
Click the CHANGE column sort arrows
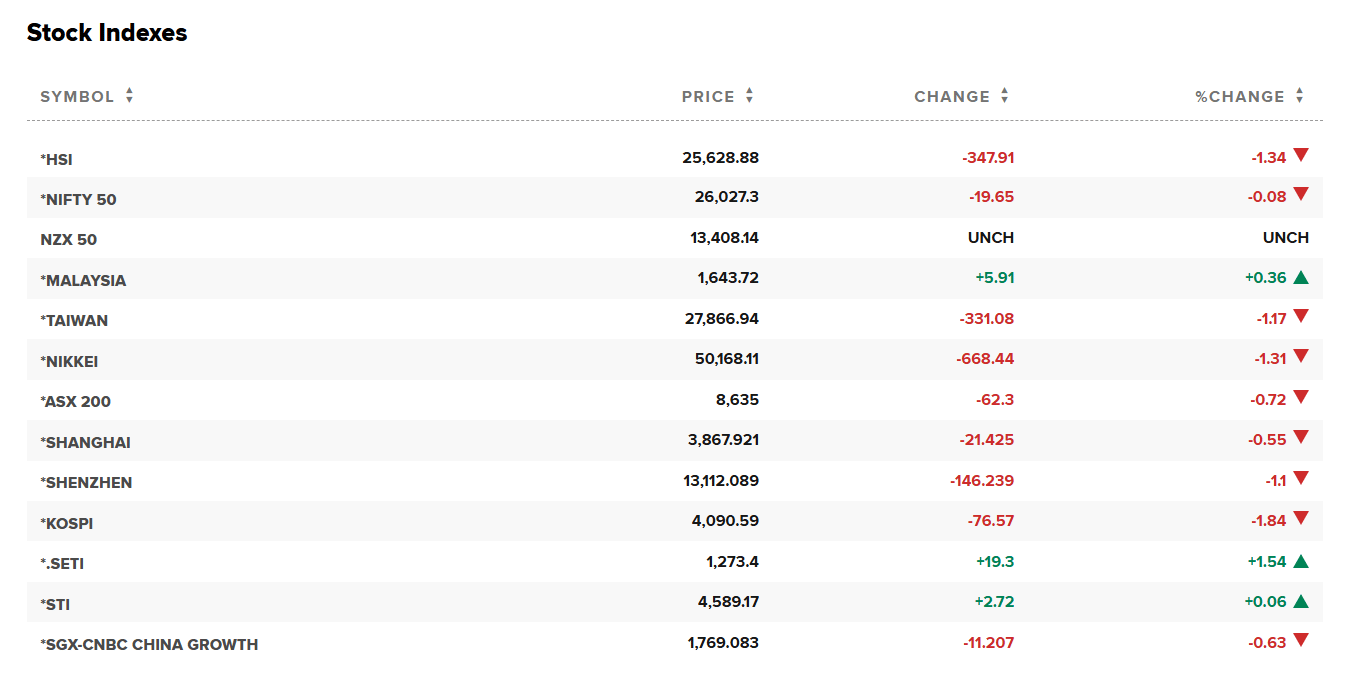click(x=1004, y=96)
